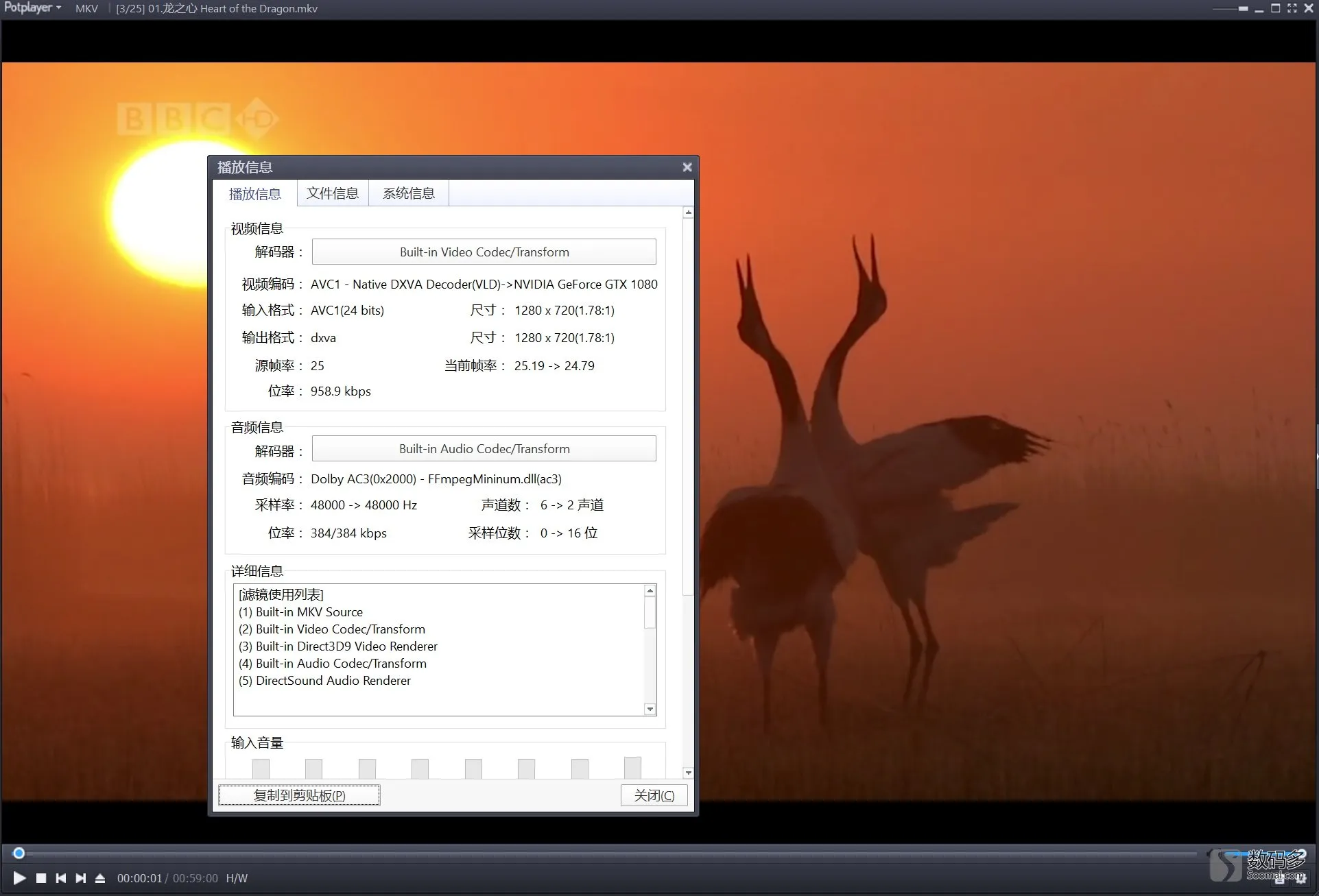The height and width of the screenshot is (896, 1319).
Task: Select '(4) Built-in Audio Codec/Transform' list row
Action: [x=333, y=663]
